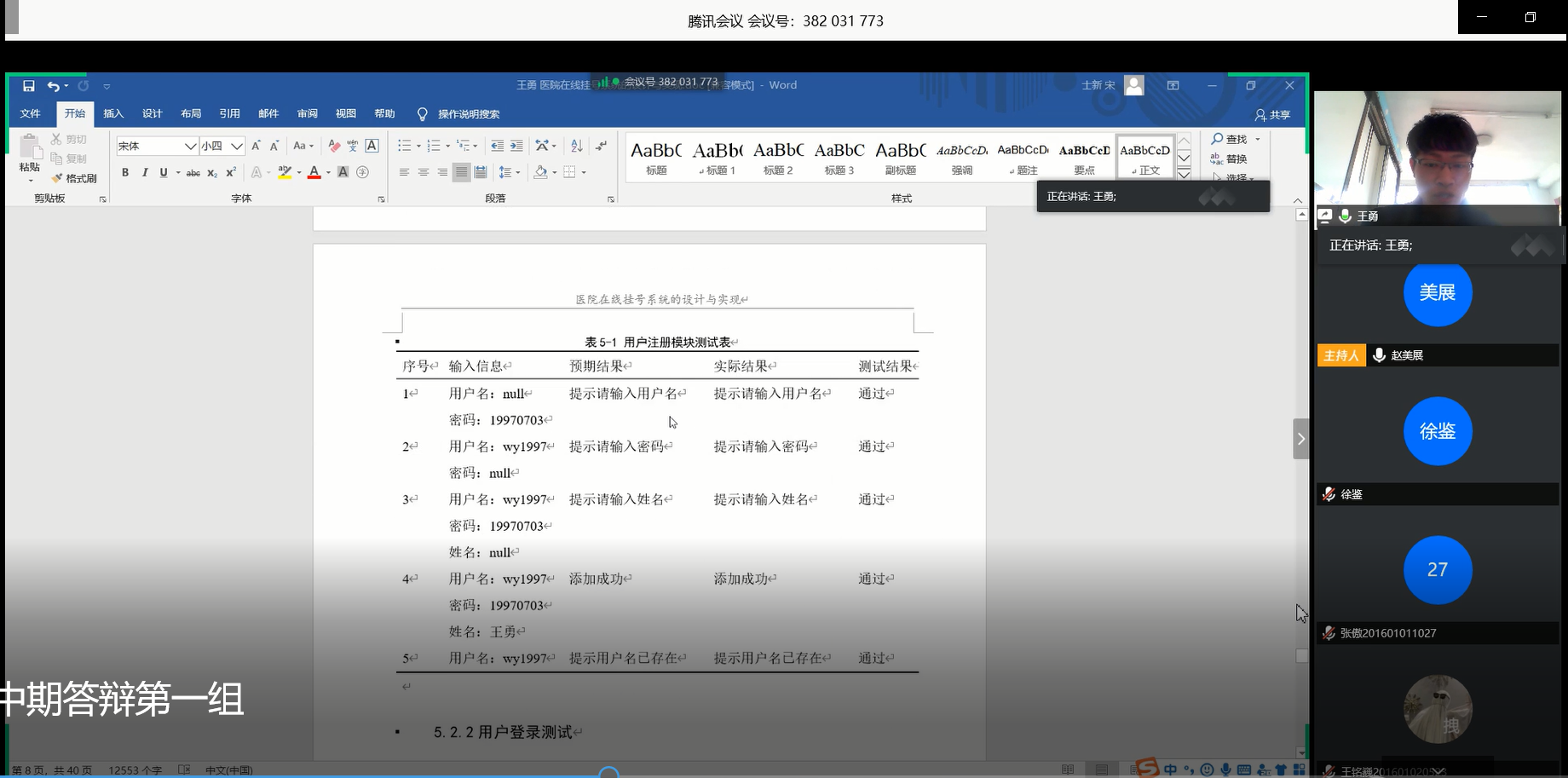Click the Center alignment icon
Screen dimensions: 1568x778
423,172
